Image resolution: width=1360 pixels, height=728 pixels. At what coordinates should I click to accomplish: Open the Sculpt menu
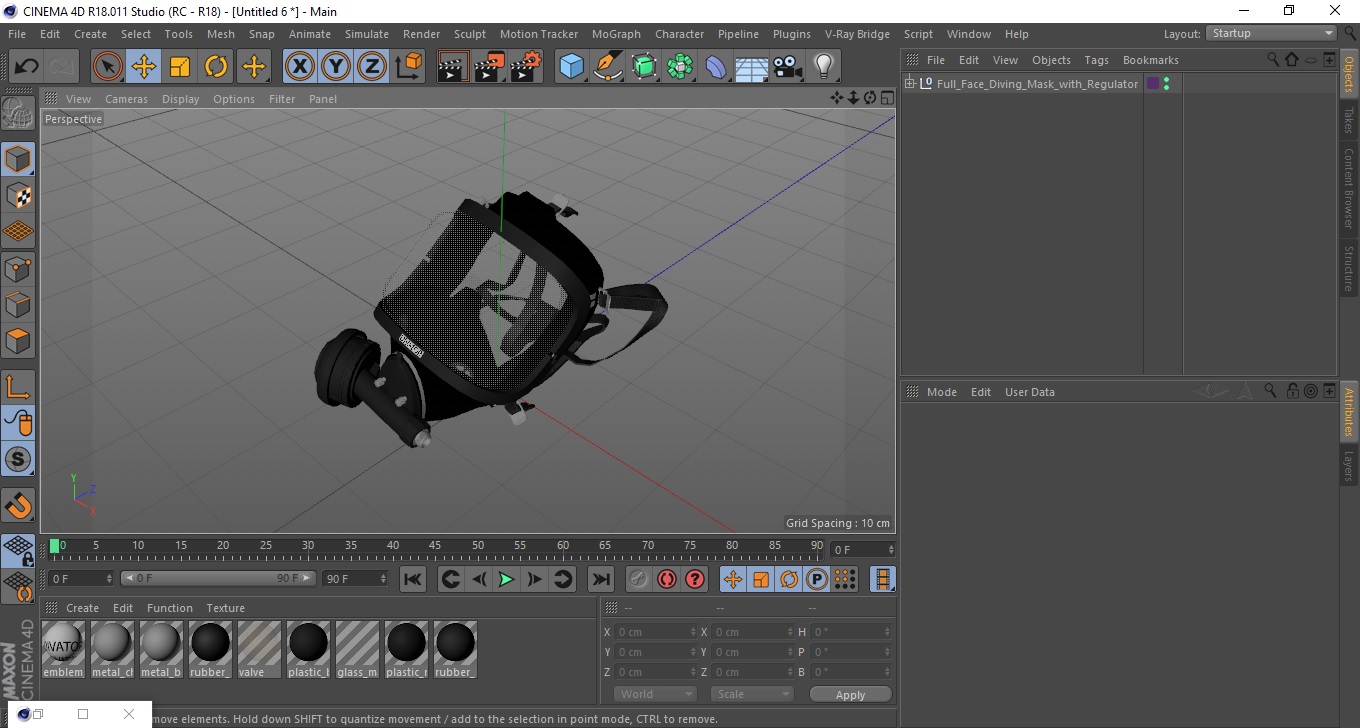[470, 34]
